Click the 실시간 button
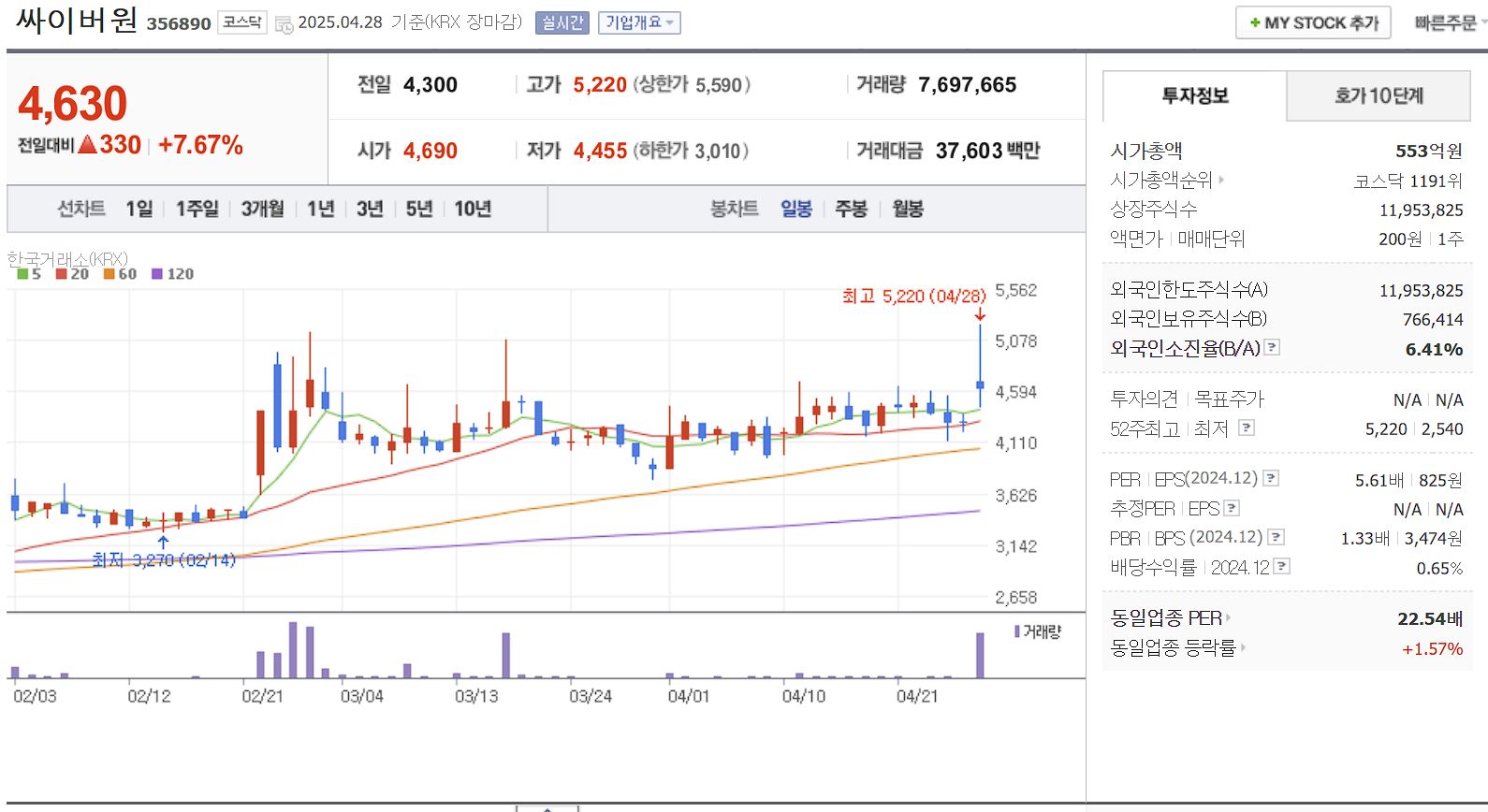The height and width of the screenshot is (812, 1488). [562, 22]
